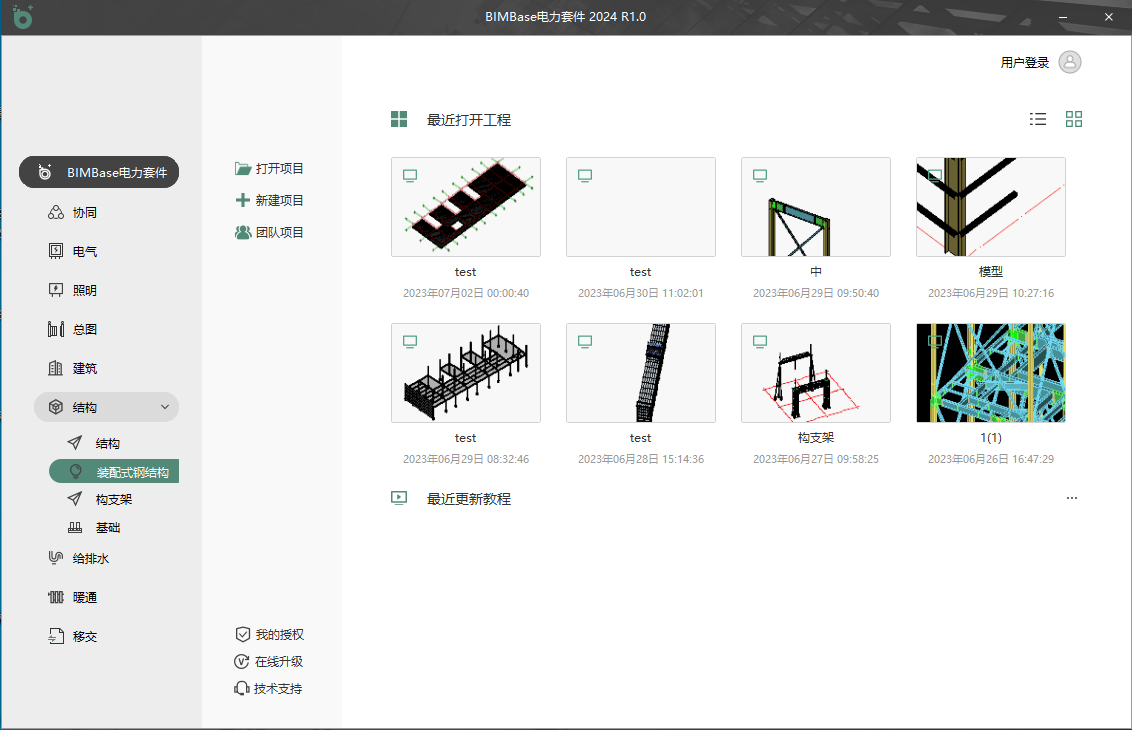Switch to grid view icon

click(1074, 119)
